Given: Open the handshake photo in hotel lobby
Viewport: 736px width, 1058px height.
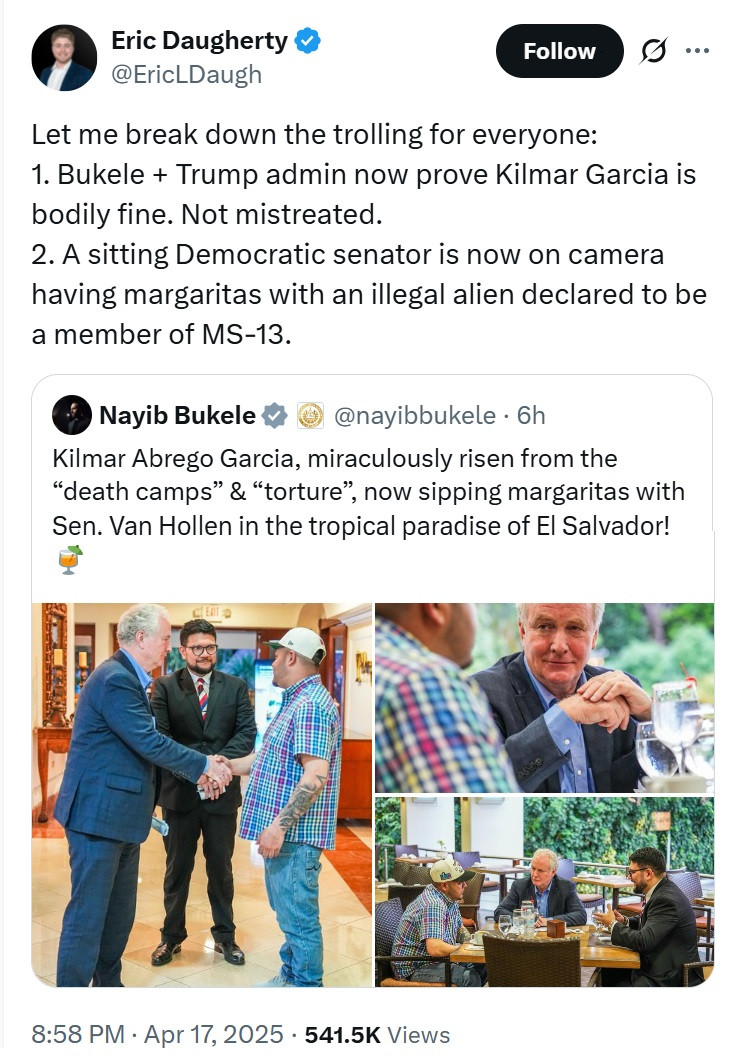Looking at the screenshot, I should pos(202,794).
